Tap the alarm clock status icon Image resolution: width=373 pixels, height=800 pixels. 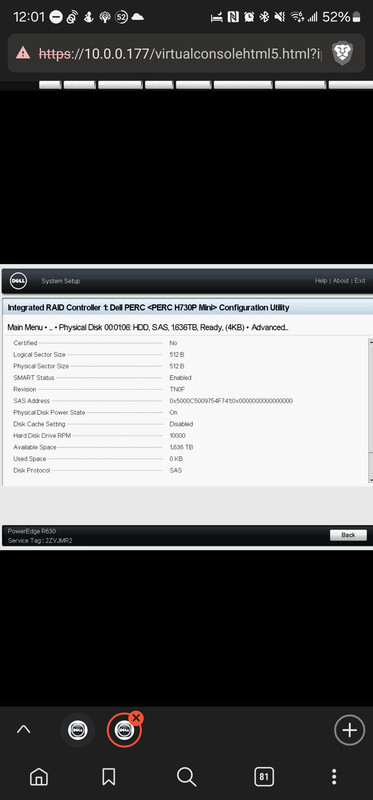[x=248, y=17]
